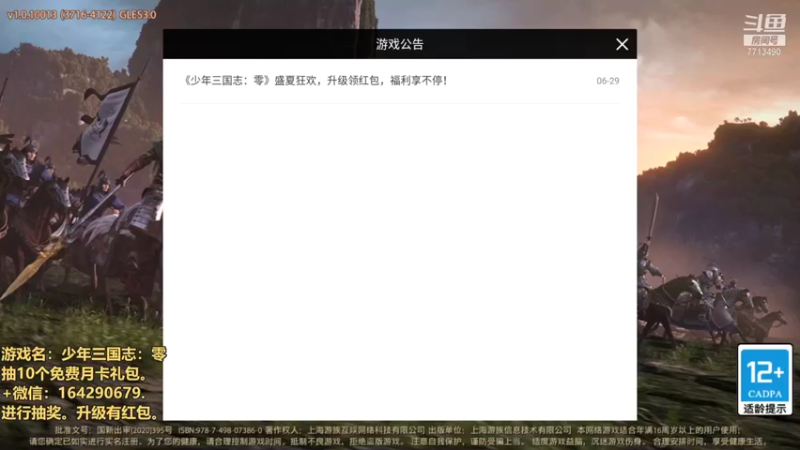Click the +微信：164290679 text line
Viewport: 800px width, 450px height.
click(x=73, y=393)
